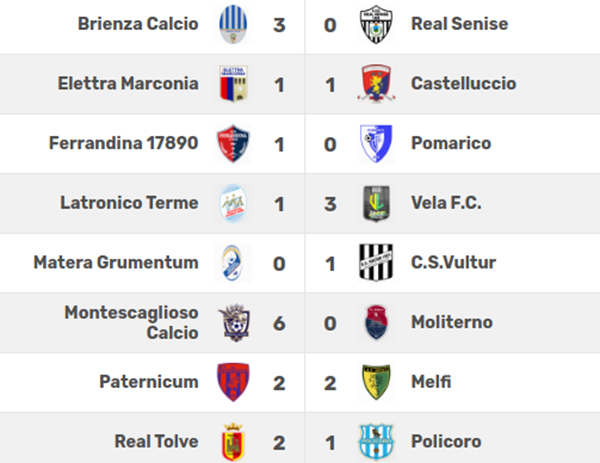This screenshot has width=600, height=463.
Task: Click the Real Tolve crest
Action: coord(233,441)
